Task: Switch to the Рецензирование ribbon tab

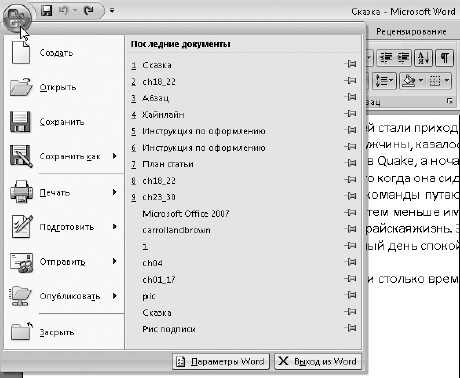Action: click(411, 32)
